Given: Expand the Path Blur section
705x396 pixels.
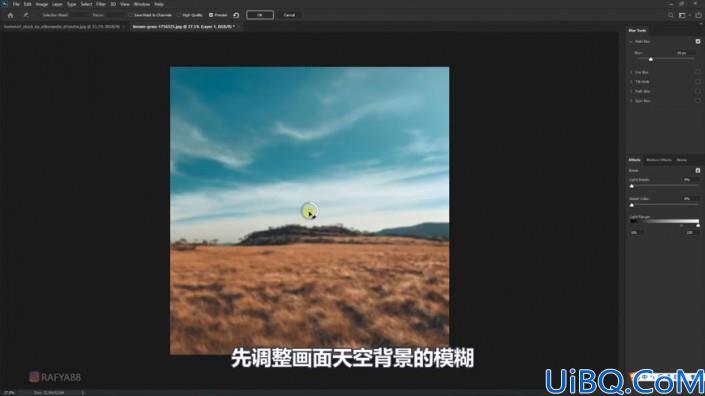Looking at the screenshot, I should coord(631,91).
